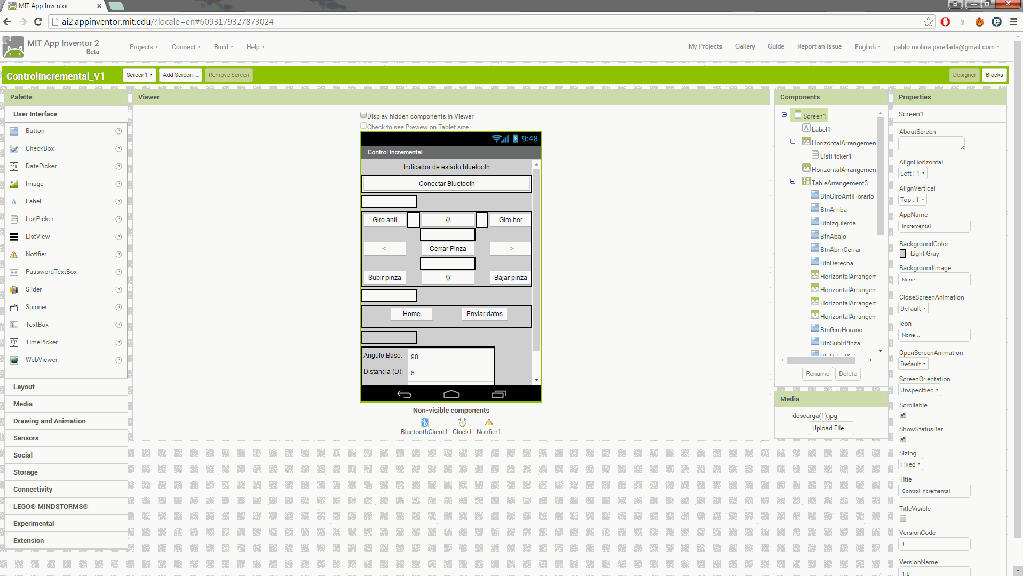Click the Upload File button
This screenshot has width=1024, height=576.
[831, 428]
